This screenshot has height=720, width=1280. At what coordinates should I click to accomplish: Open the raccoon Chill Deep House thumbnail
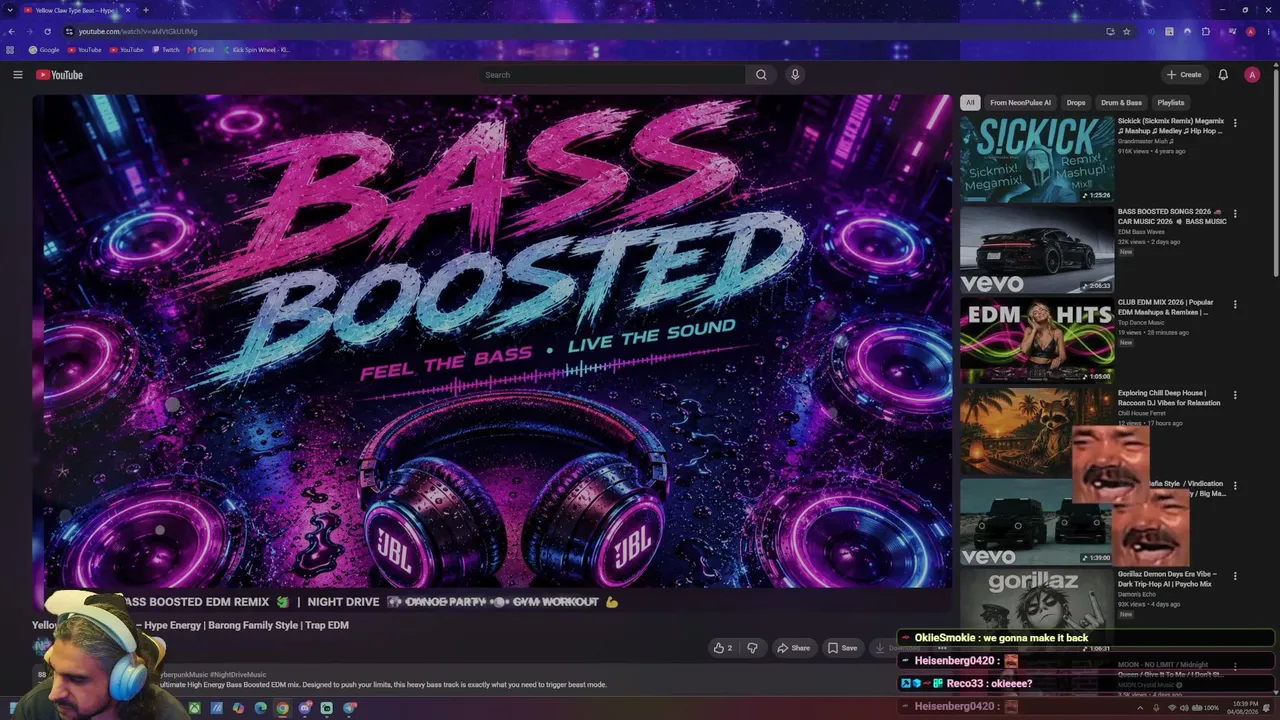[1037, 431]
